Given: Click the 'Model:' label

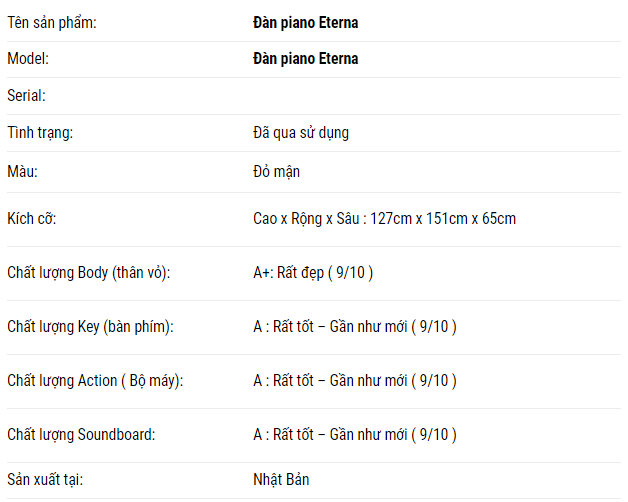Looking at the screenshot, I should pos(28,59).
